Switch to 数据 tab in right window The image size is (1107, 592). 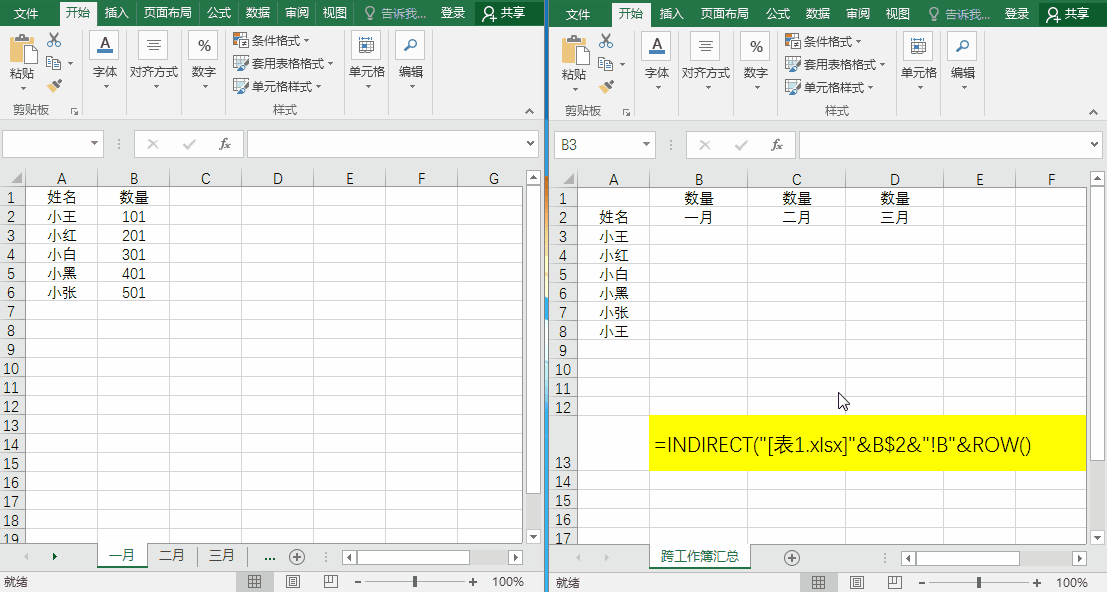[818, 13]
